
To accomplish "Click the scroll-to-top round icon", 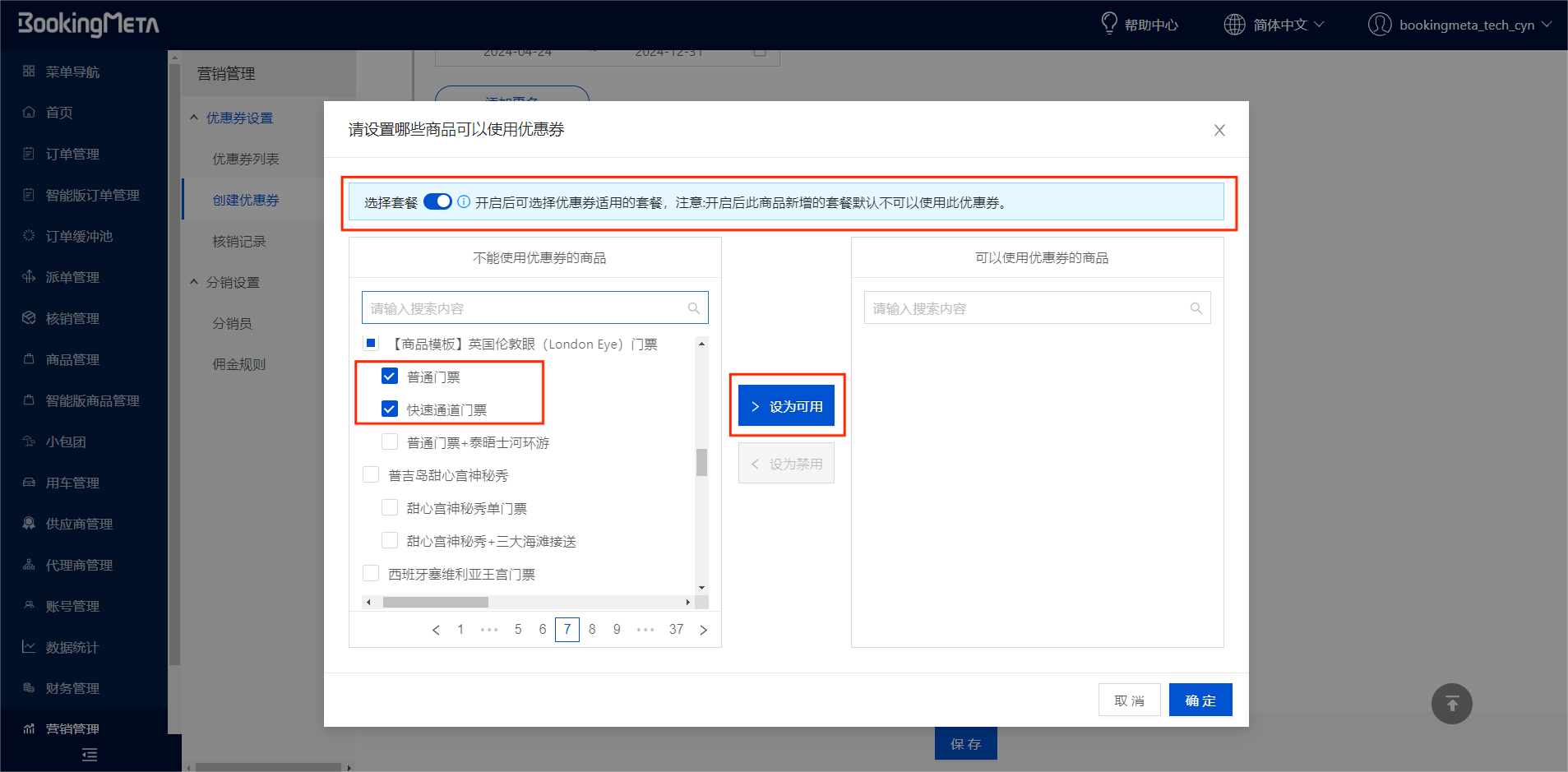I will pyautogui.click(x=1451, y=704).
